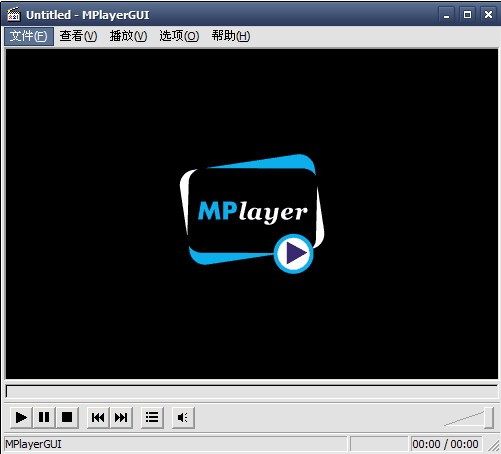Mute audio with the speaker icon

point(183,417)
